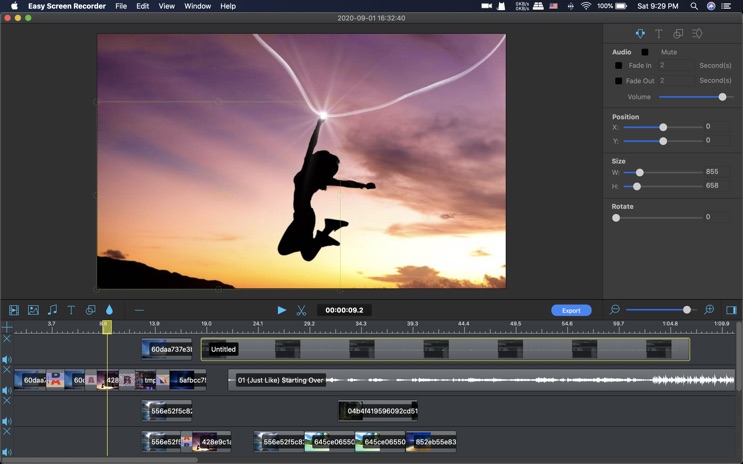The width and height of the screenshot is (743, 464).
Task: Select the 5afbcc7f clip in timeline
Action: coord(188,380)
